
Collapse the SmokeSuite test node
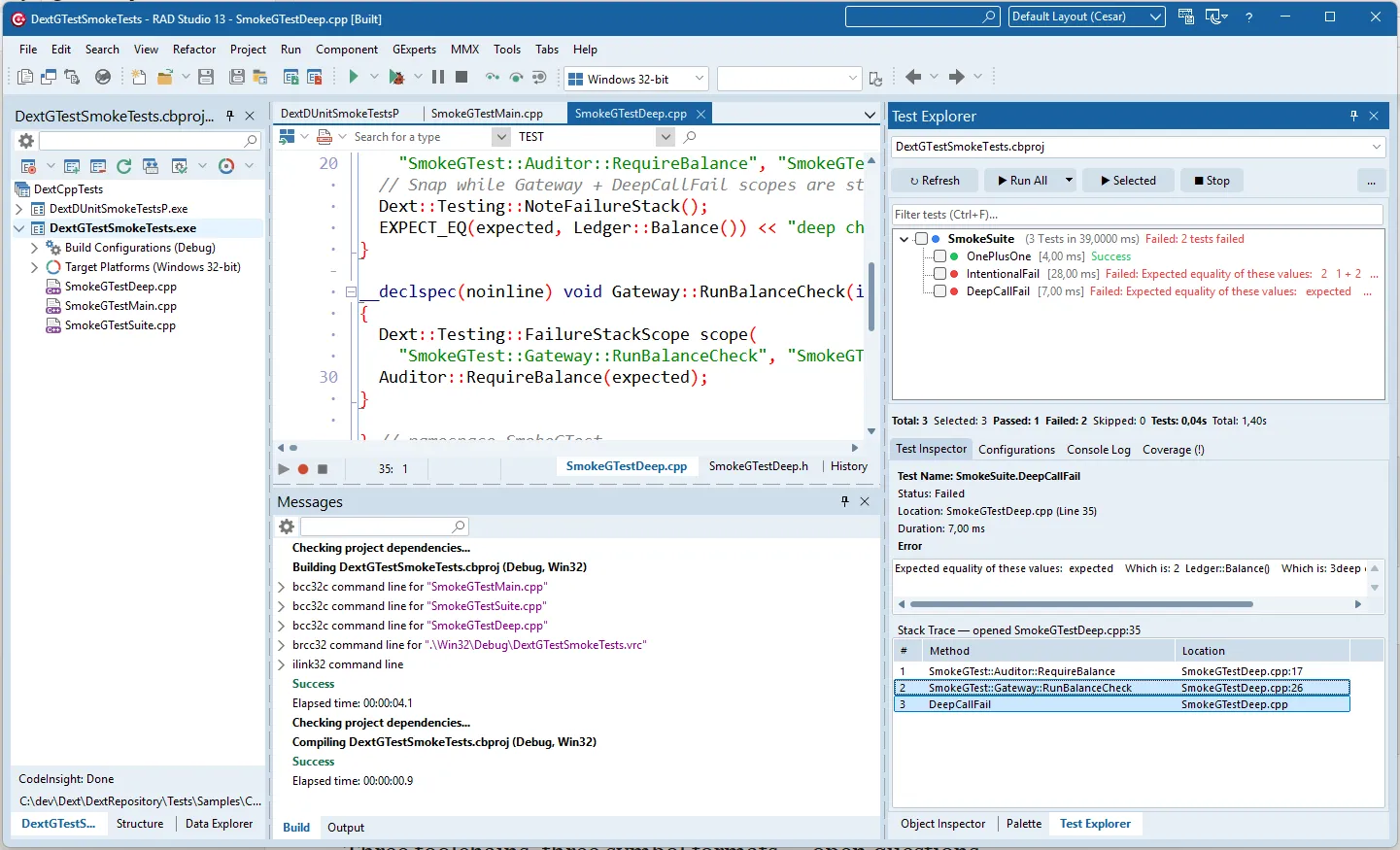point(905,239)
